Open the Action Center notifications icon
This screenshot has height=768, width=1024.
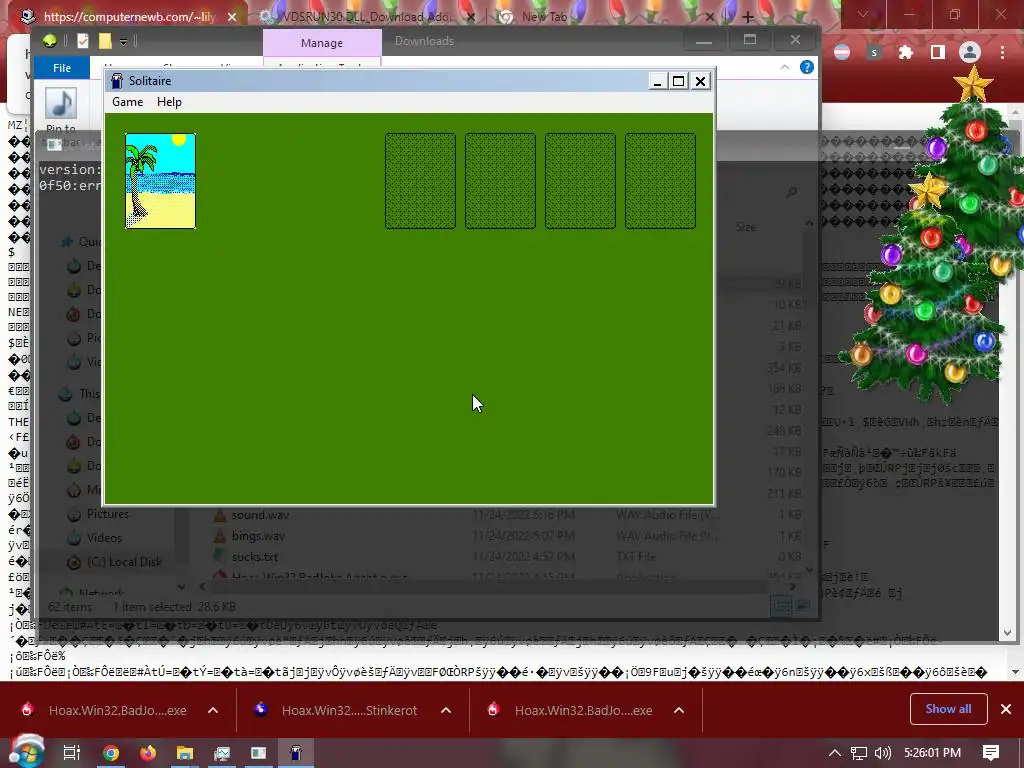click(991, 753)
